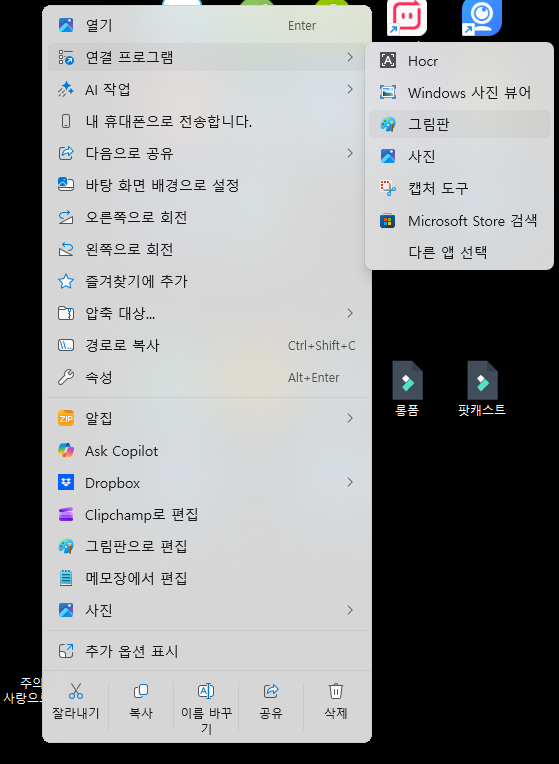Click the Clipchamp logo icon

coord(66,515)
